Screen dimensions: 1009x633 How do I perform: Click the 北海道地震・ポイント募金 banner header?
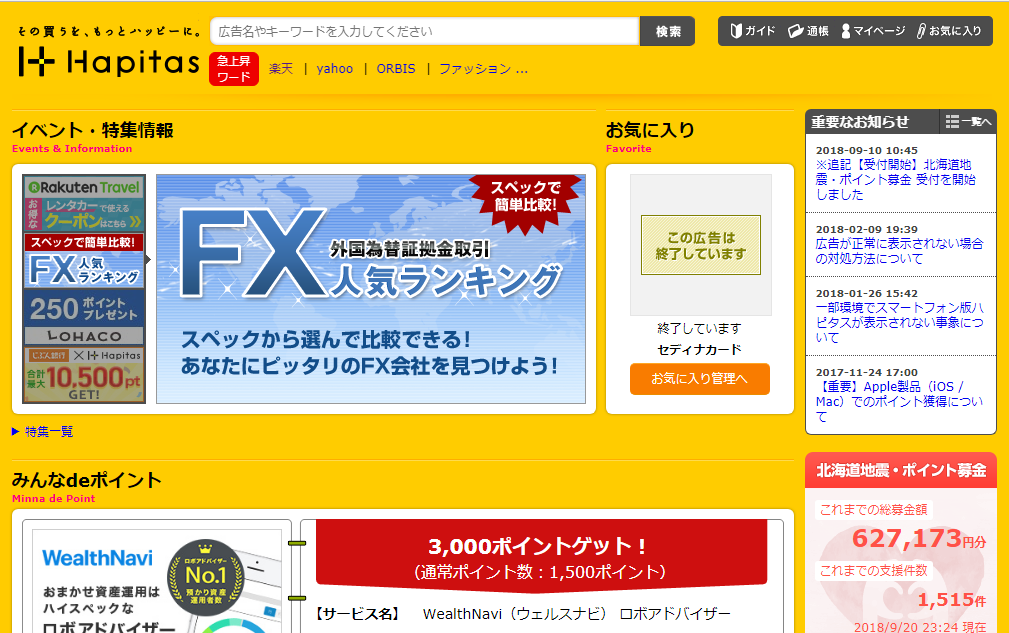pyautogui.click(x=901, y=470)
